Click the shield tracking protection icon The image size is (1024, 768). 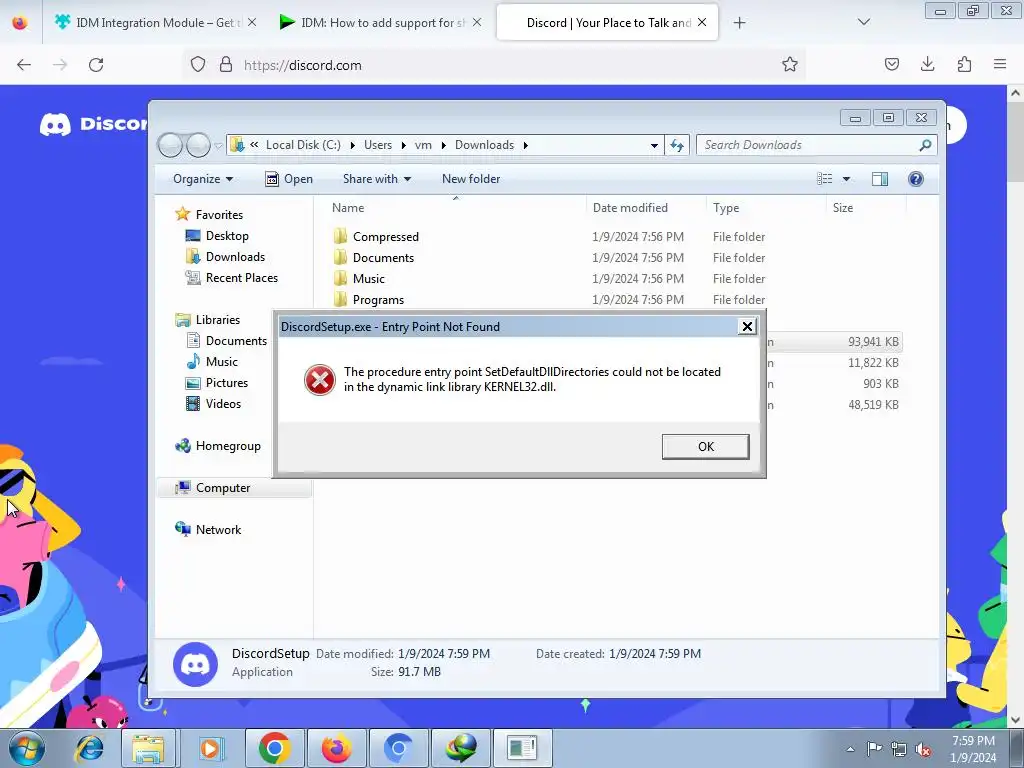[x=198, y=64]
